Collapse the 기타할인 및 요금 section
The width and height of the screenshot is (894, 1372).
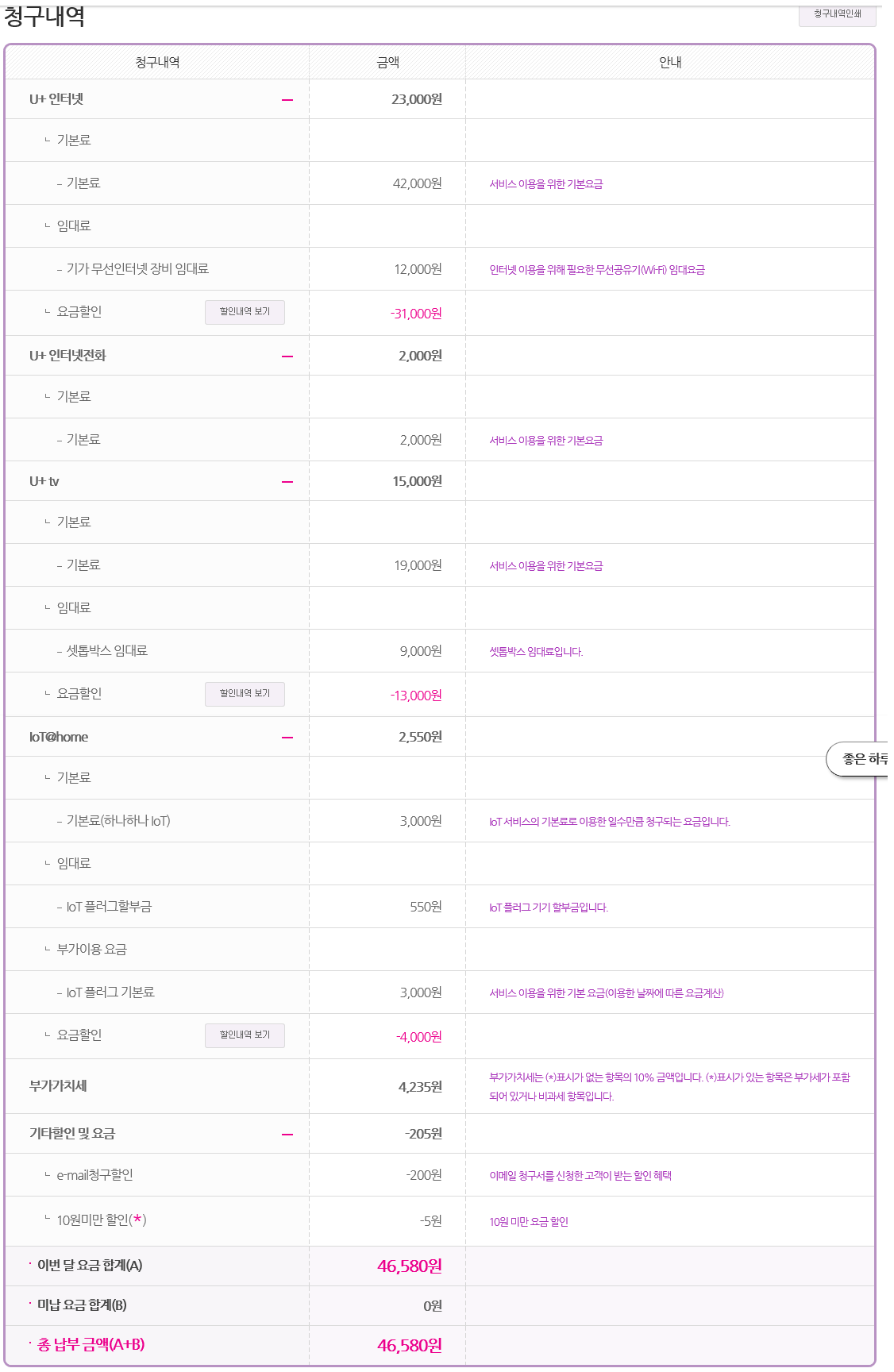(x=287, y=1133)
